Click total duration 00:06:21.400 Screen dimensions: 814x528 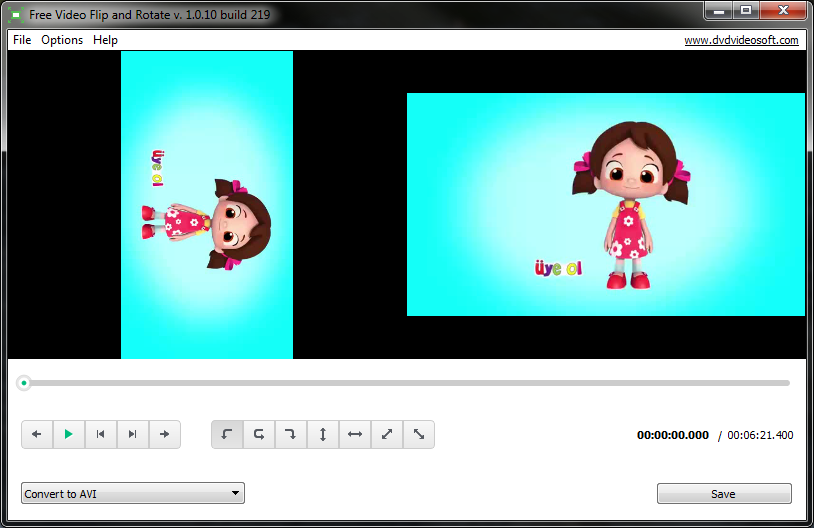point(760,435)
